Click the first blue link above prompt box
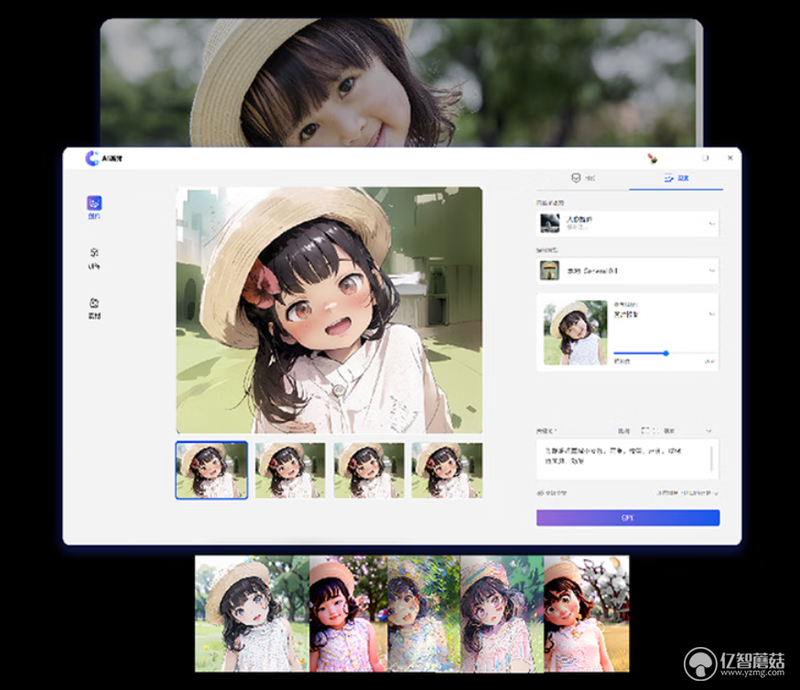Image resolution: width=800 pixels, height=690 pixels. [x=623, y=431]
